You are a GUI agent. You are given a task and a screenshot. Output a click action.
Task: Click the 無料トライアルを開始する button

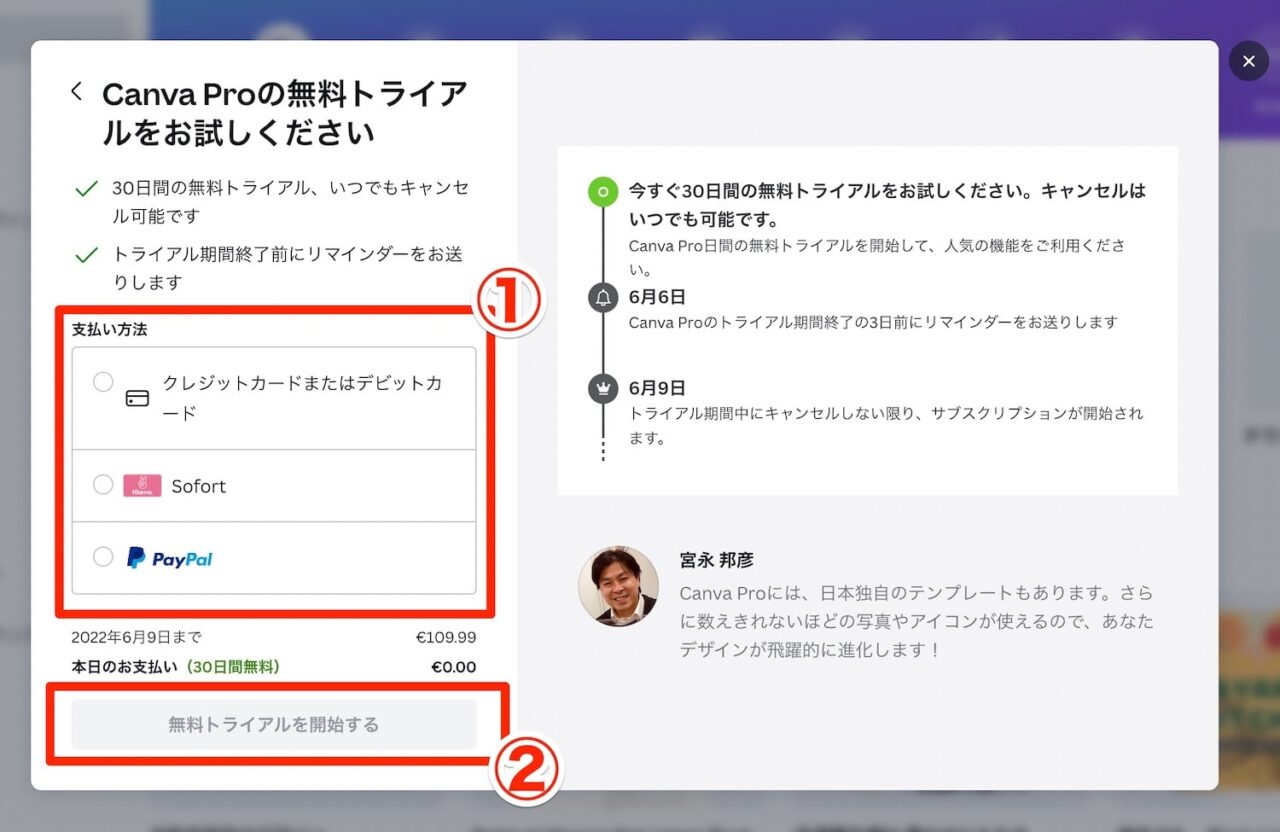[274, 724]
